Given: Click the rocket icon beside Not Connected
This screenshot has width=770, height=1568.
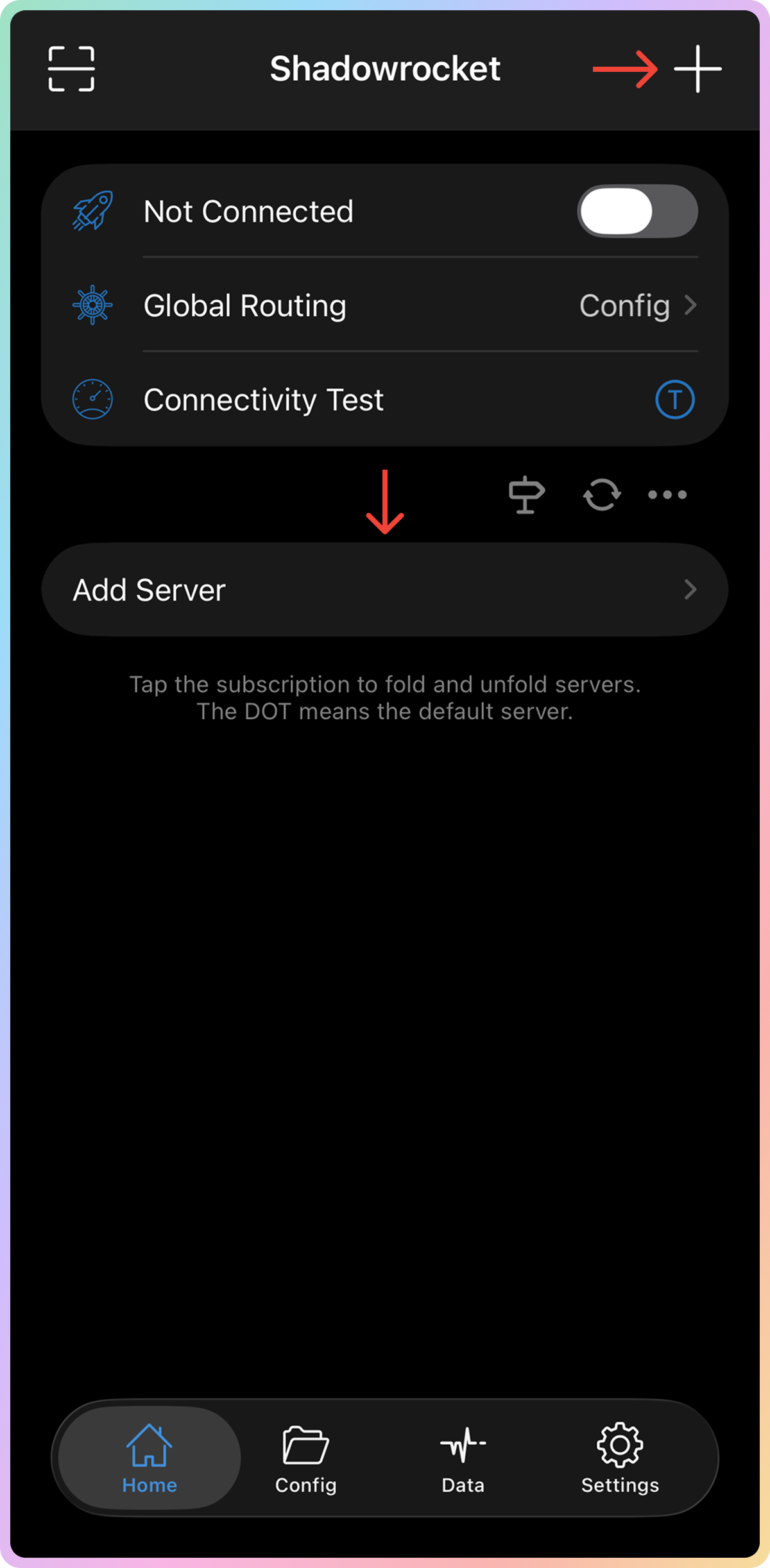Looking at the screenshot, I should [x=93, y=210].
